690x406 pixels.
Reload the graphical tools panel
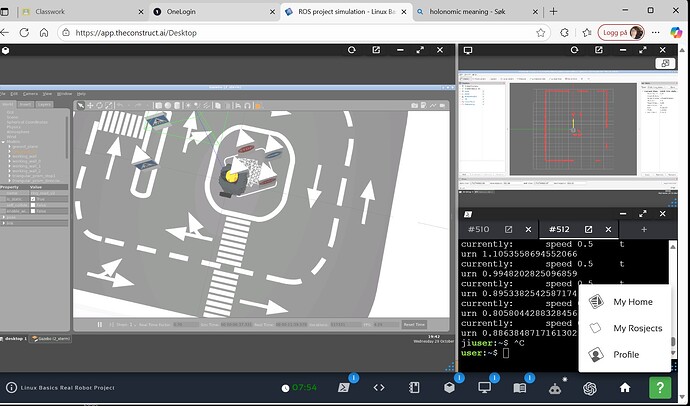tap(574, 50)
